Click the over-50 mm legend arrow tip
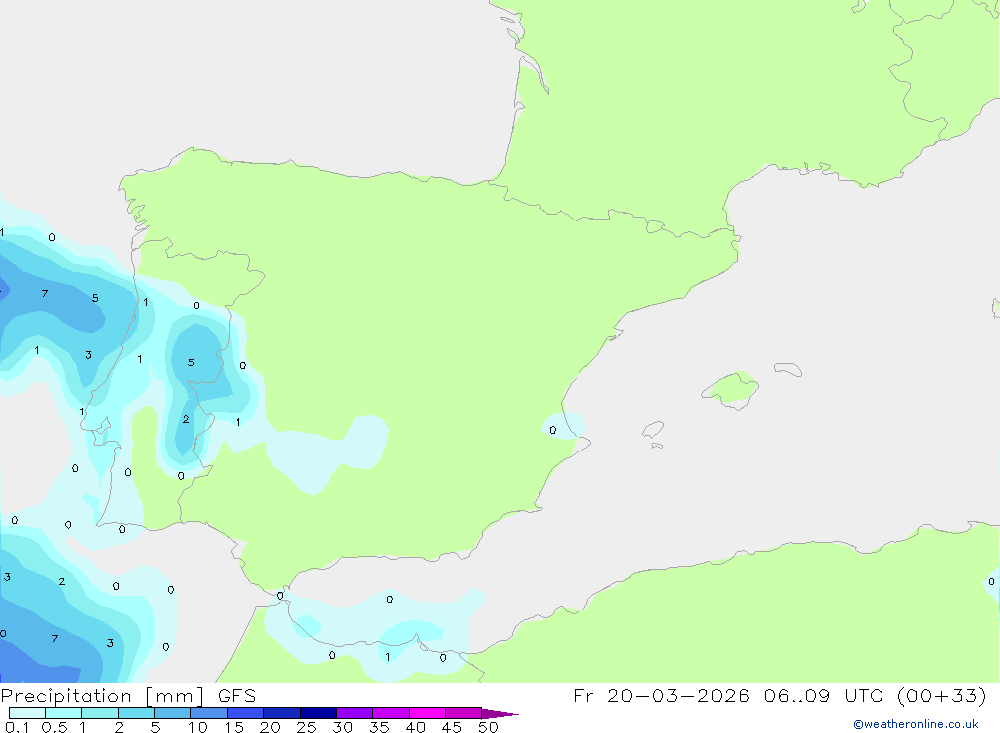The width and height of the screenshot is (1000, 733). (500, 713)
